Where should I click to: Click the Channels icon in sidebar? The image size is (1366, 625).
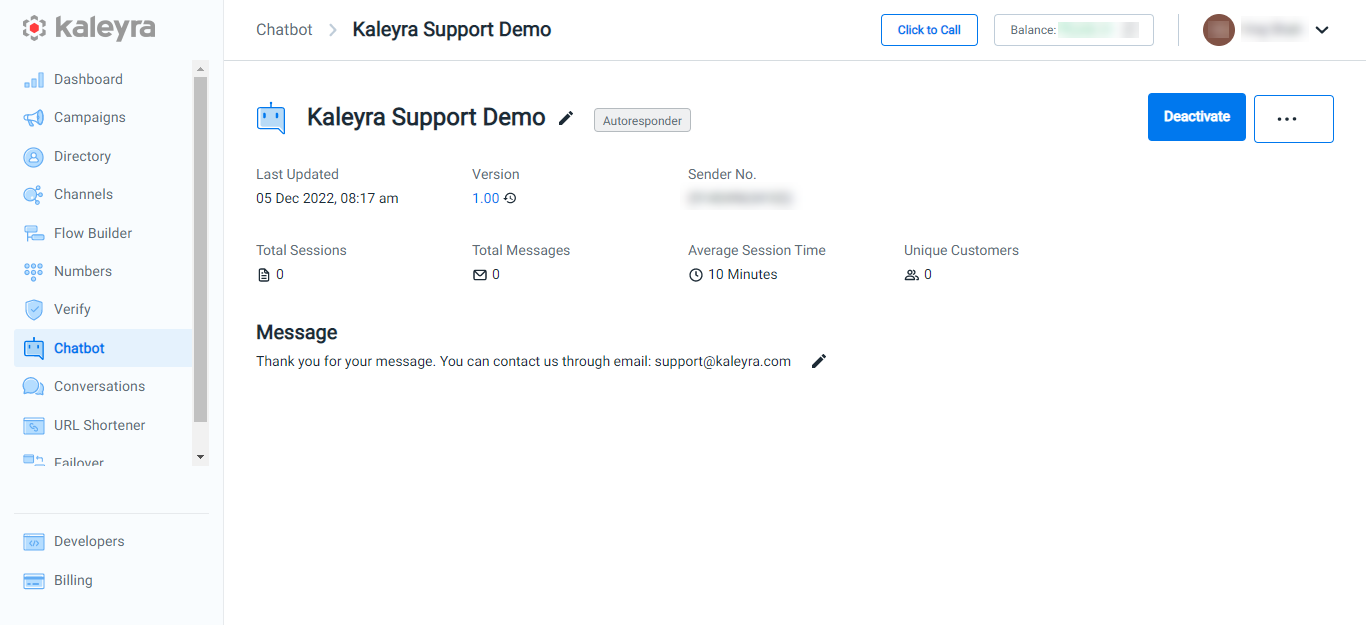(x=34, y=195)
